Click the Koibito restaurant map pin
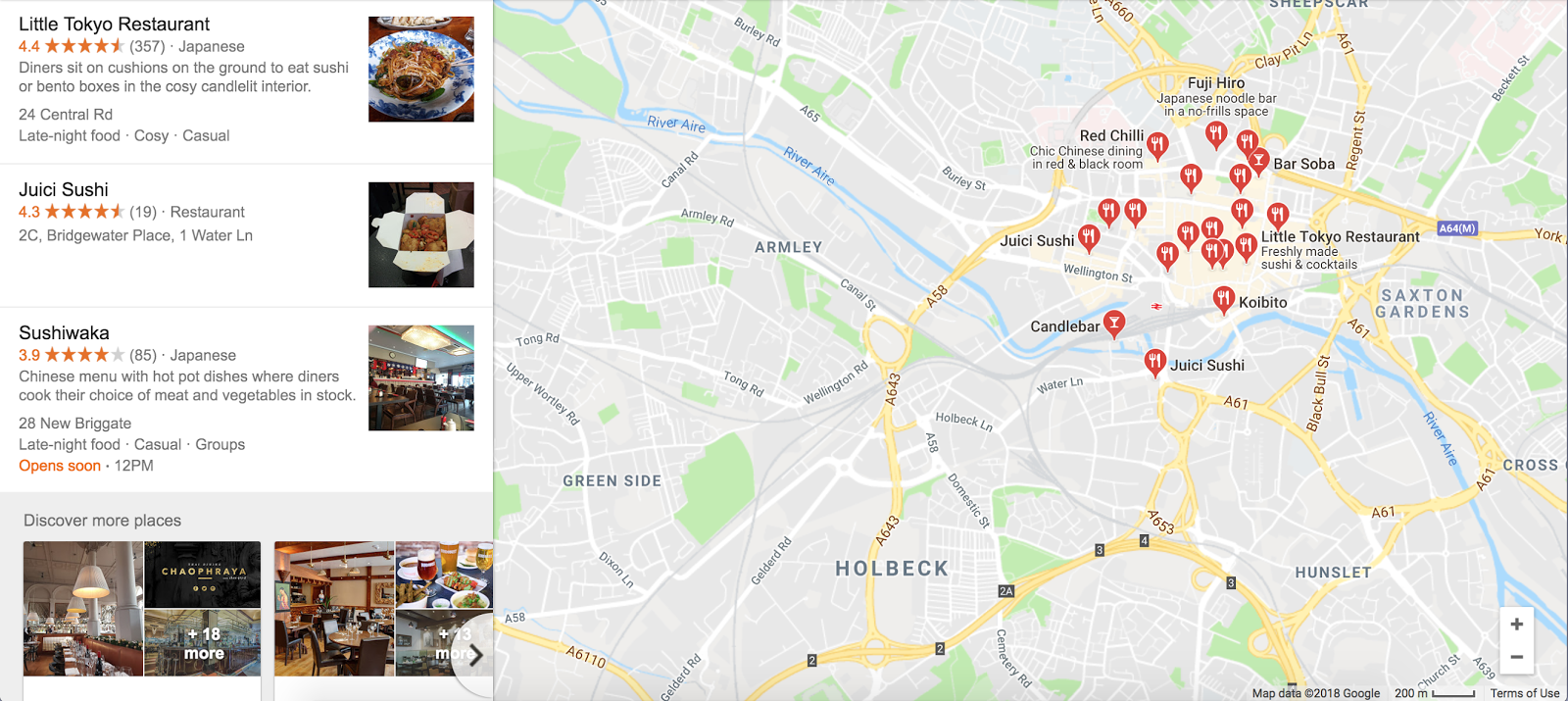The width and height of the screenshot is (1568, 701). click(x=1223, y=298)
